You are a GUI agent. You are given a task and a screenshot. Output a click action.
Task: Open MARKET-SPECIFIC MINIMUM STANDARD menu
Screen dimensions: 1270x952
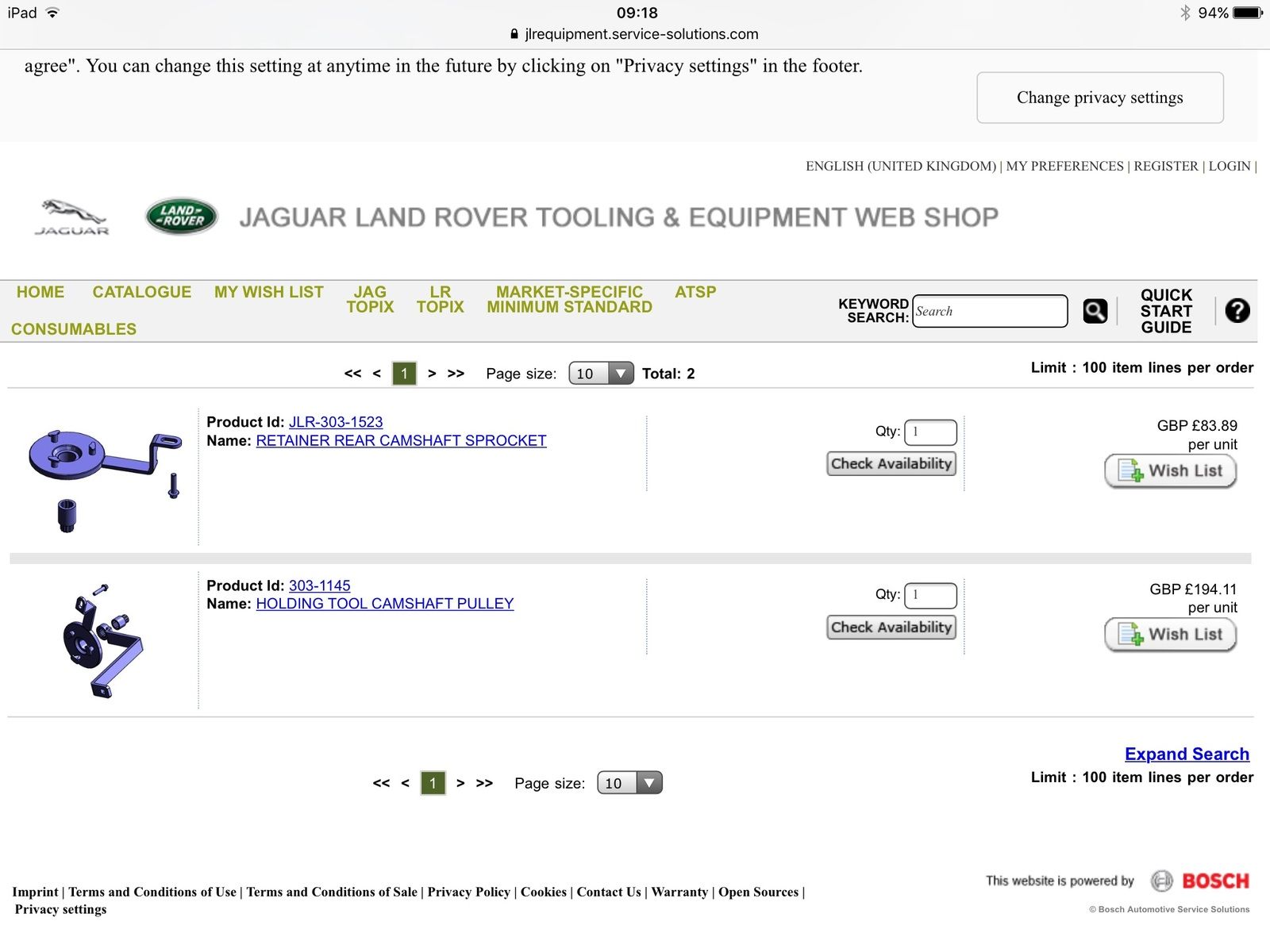pos(570,299)
